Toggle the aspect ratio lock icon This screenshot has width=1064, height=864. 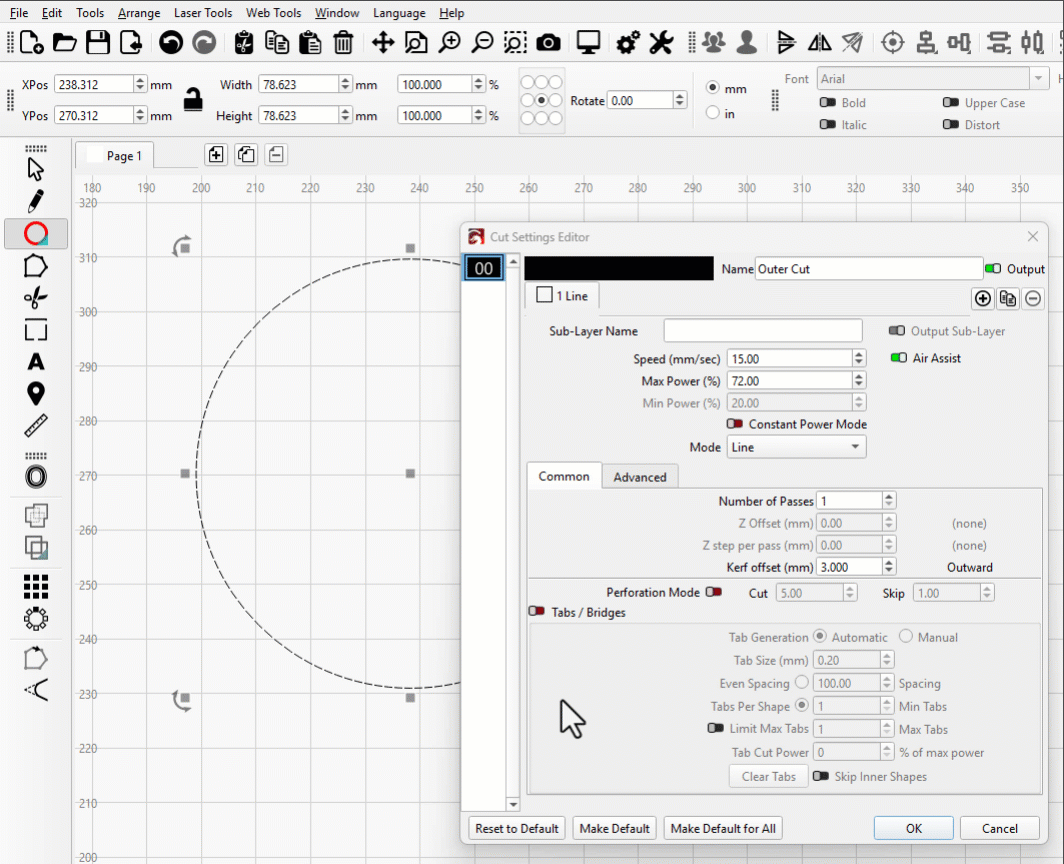click(x=193, y=100)
